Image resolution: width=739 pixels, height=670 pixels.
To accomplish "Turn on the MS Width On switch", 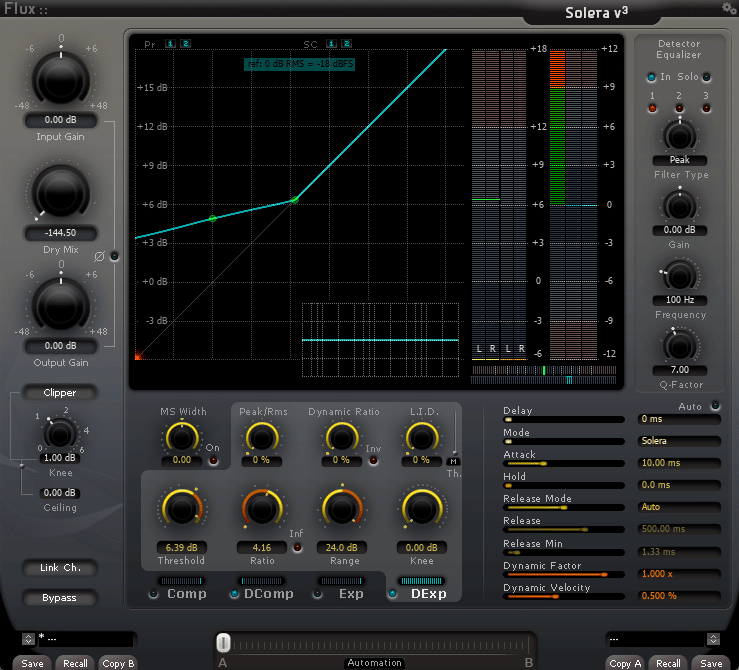I will tap(213, 460).
